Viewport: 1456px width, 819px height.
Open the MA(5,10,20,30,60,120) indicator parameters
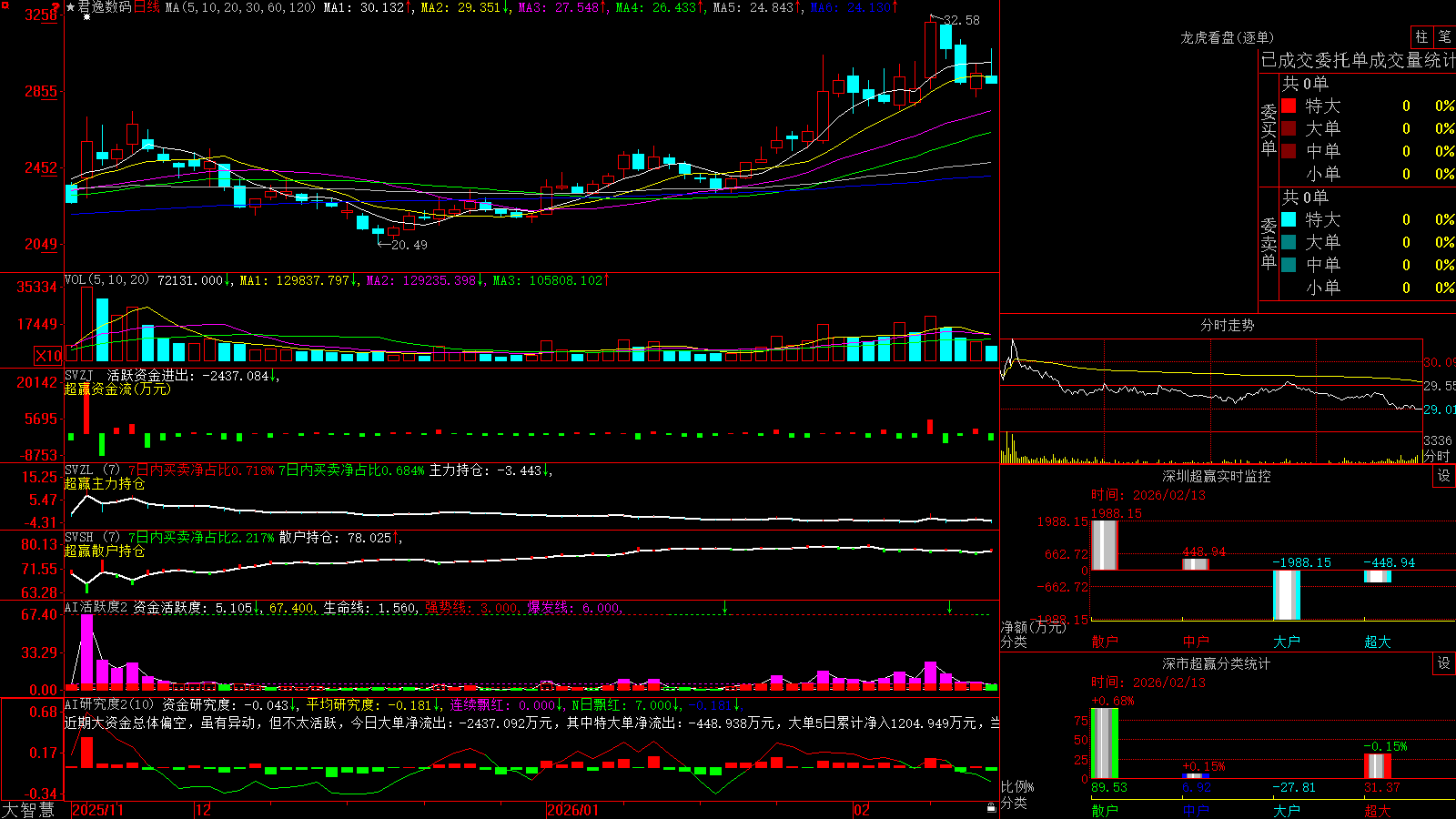click(x=240, y=7)
